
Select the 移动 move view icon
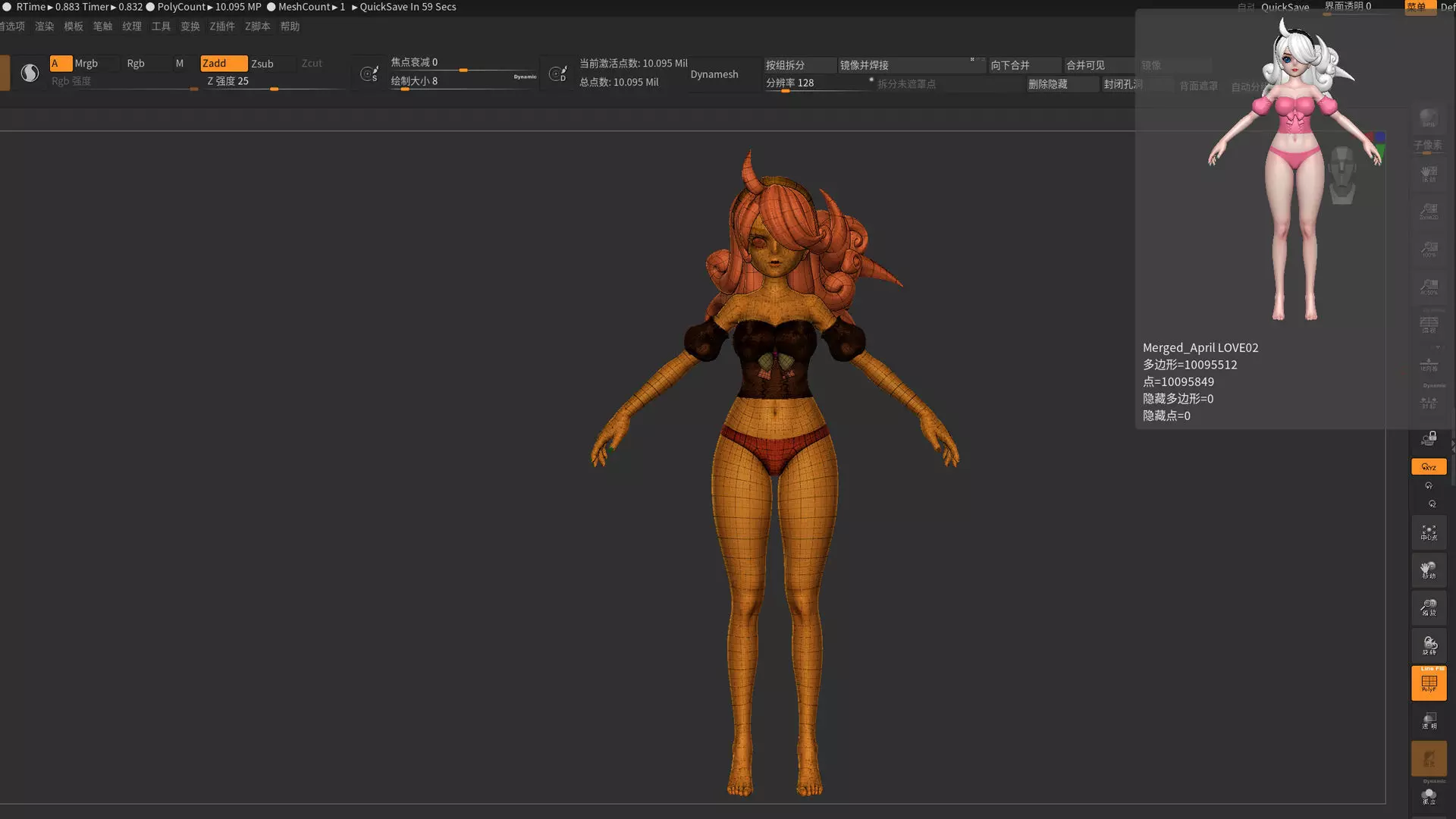[1429, 570]
